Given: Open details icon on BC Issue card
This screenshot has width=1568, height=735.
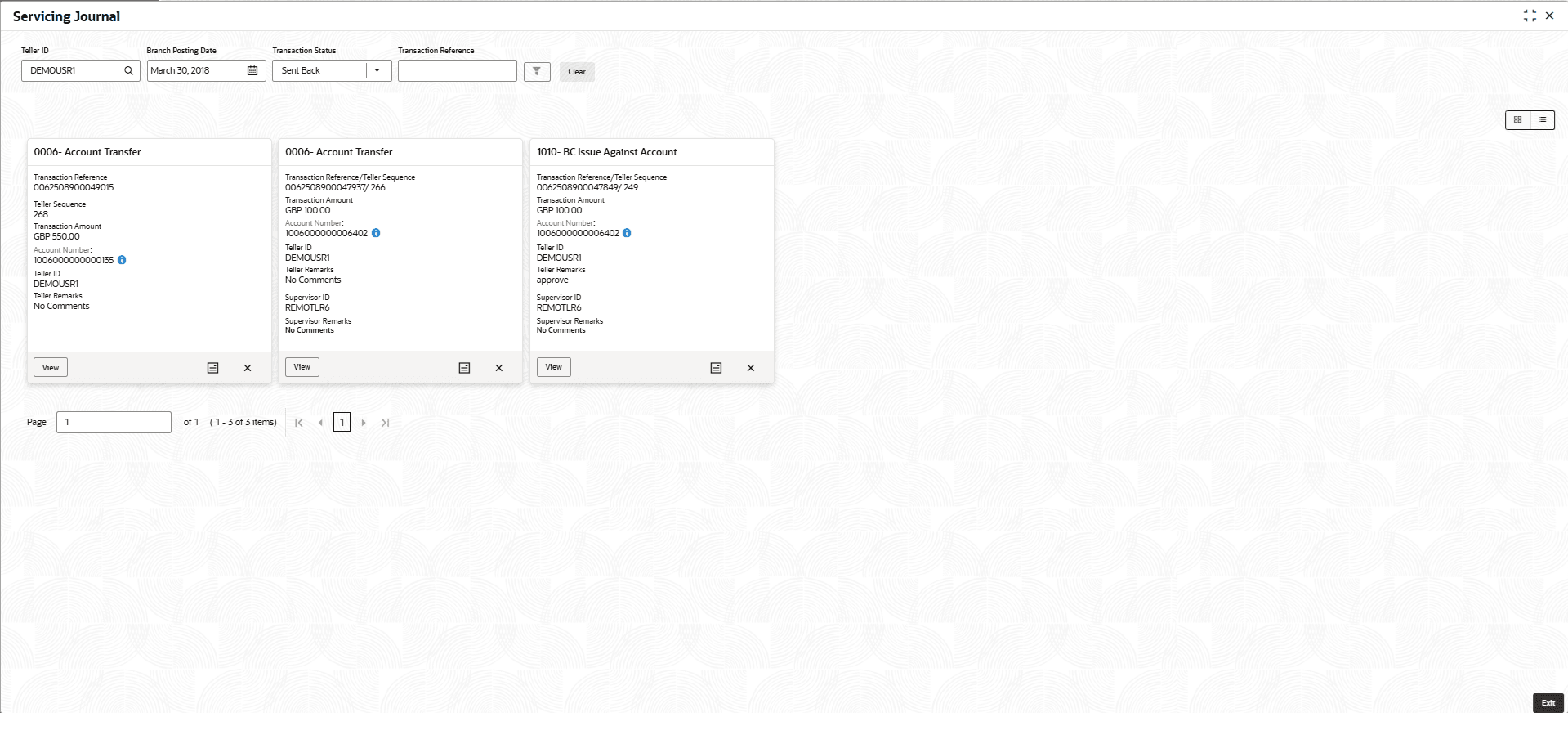Looking at the screenshot, I should [716, 368].
